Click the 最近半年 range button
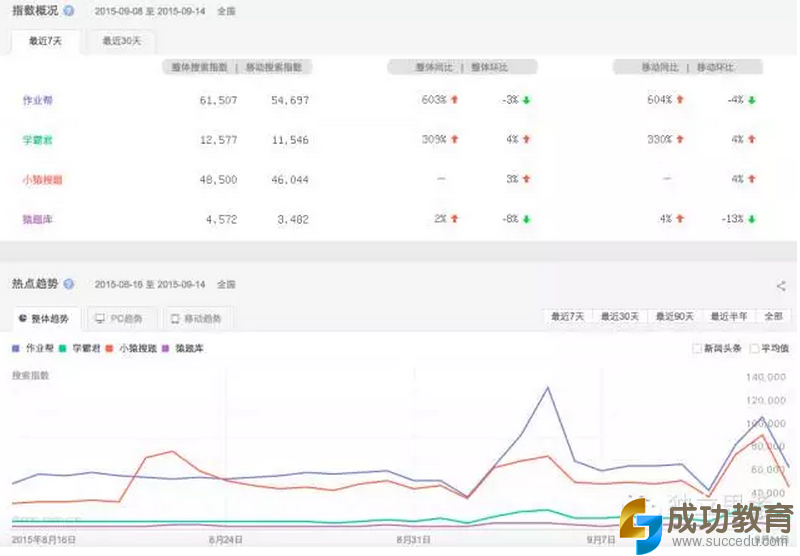The image size is (800, 556). tap(729, 317)
